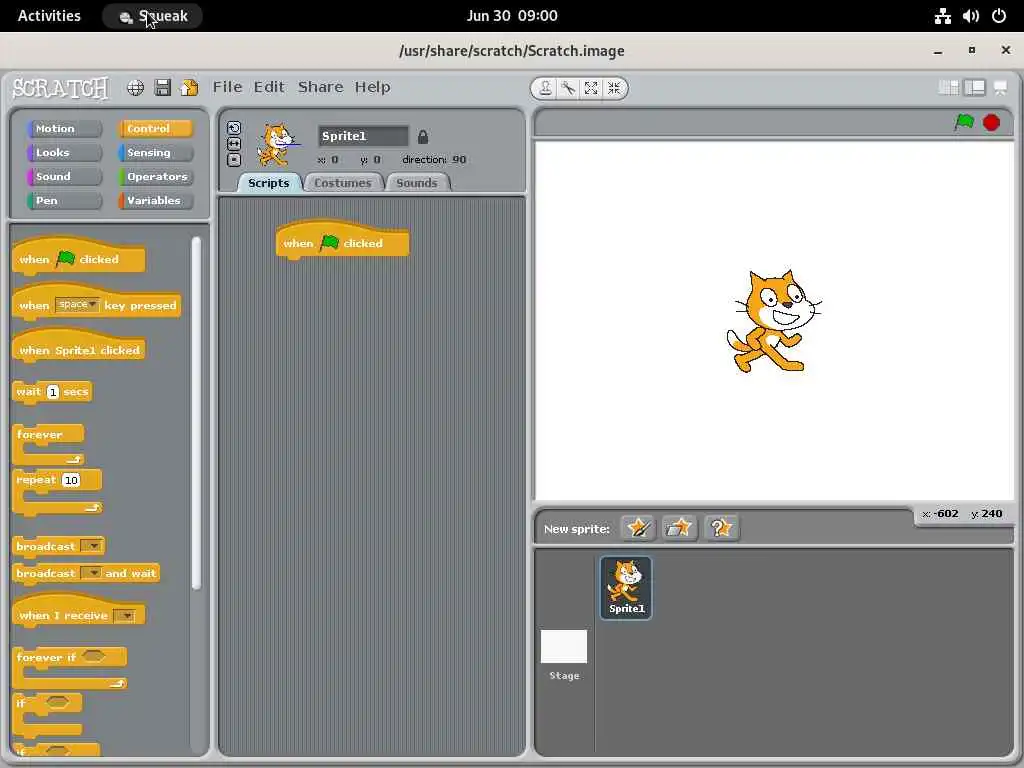Select the Pen block category
This screenshot has height=768, width=1024.
[x=64, y=200]
